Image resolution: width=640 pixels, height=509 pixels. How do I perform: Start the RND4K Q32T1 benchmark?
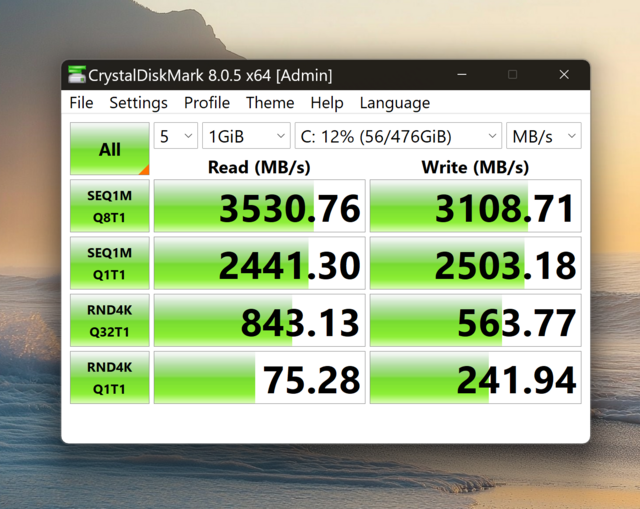tap(109, 320)
